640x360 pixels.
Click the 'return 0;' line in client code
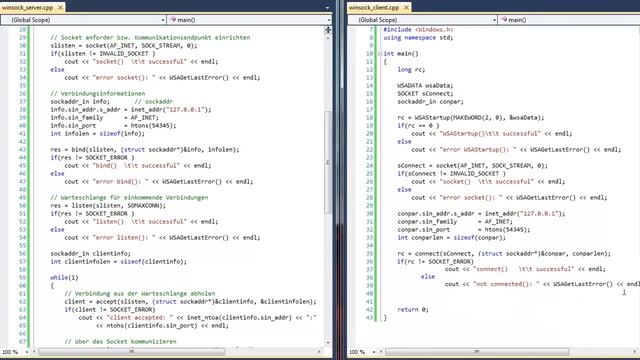413,309
